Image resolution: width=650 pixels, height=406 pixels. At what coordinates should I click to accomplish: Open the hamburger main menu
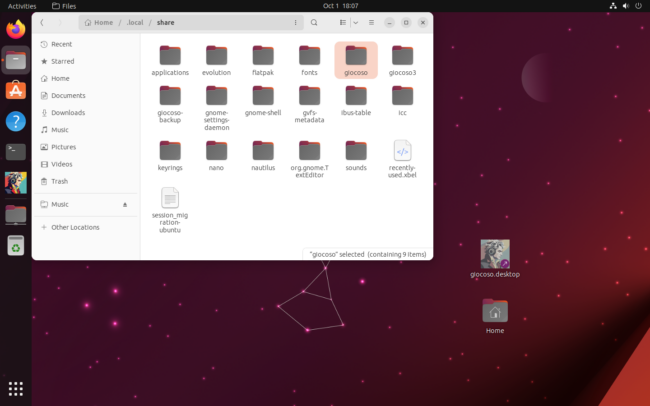pos(371,22)
